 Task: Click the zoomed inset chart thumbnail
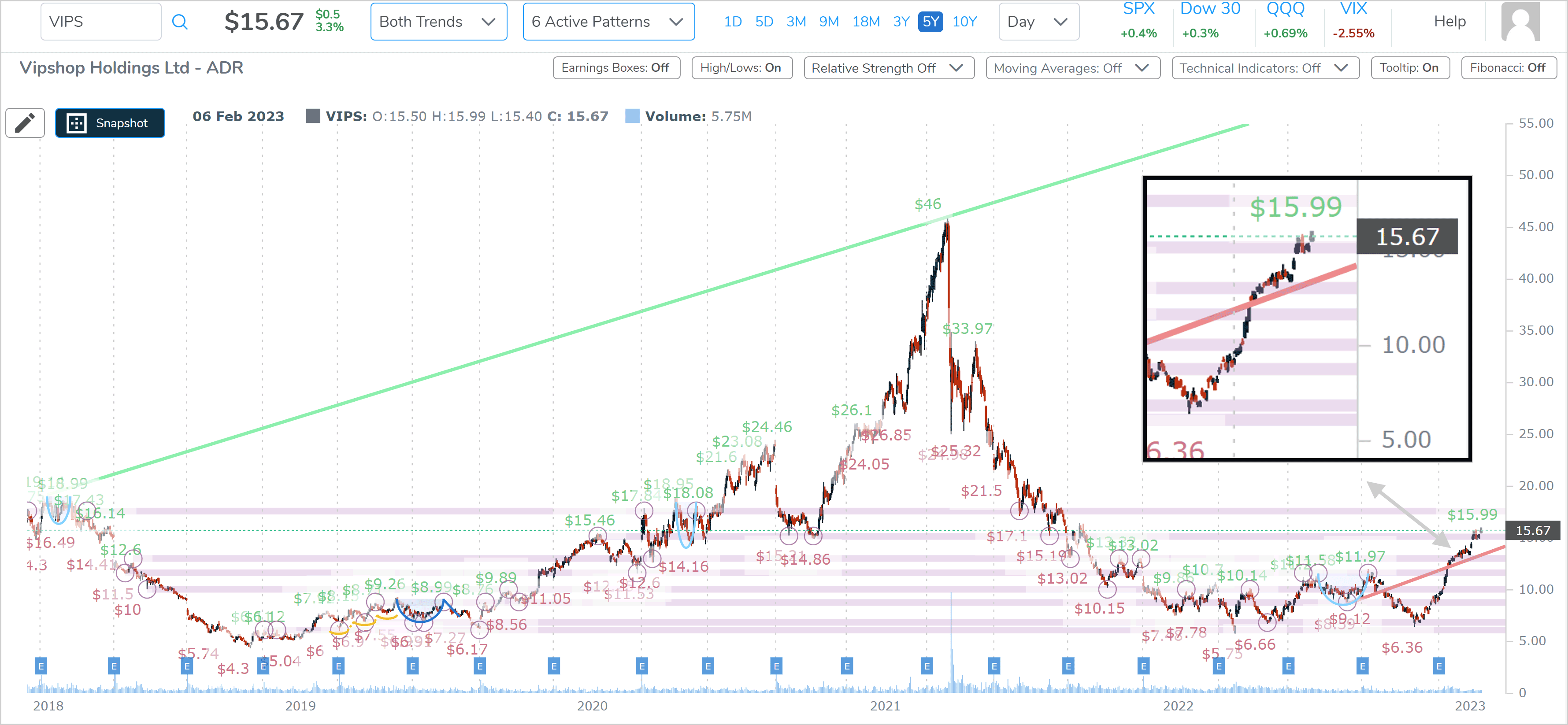[1307, 318]
